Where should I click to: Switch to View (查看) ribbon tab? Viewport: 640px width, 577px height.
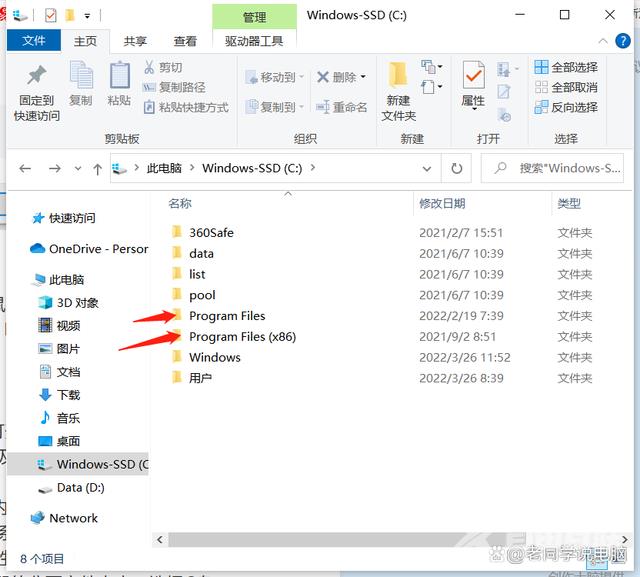(185, 41)
